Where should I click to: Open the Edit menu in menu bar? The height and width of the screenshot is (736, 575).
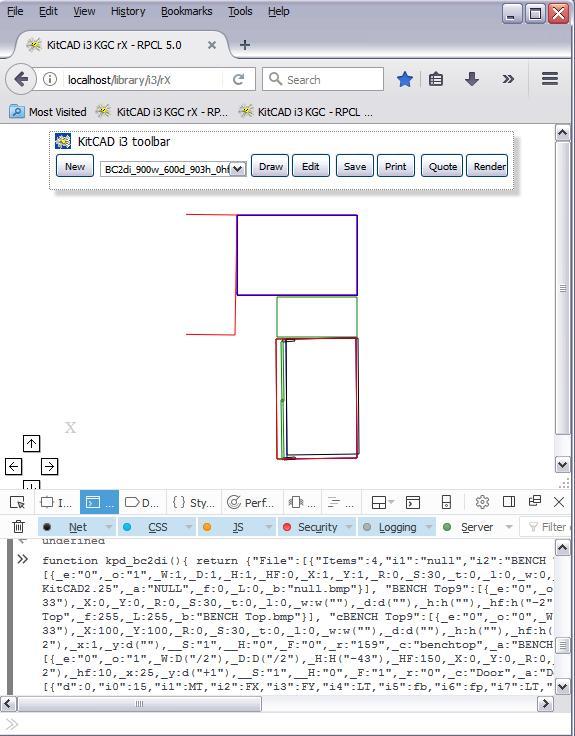pyautogui.click(x=48, y=11)
